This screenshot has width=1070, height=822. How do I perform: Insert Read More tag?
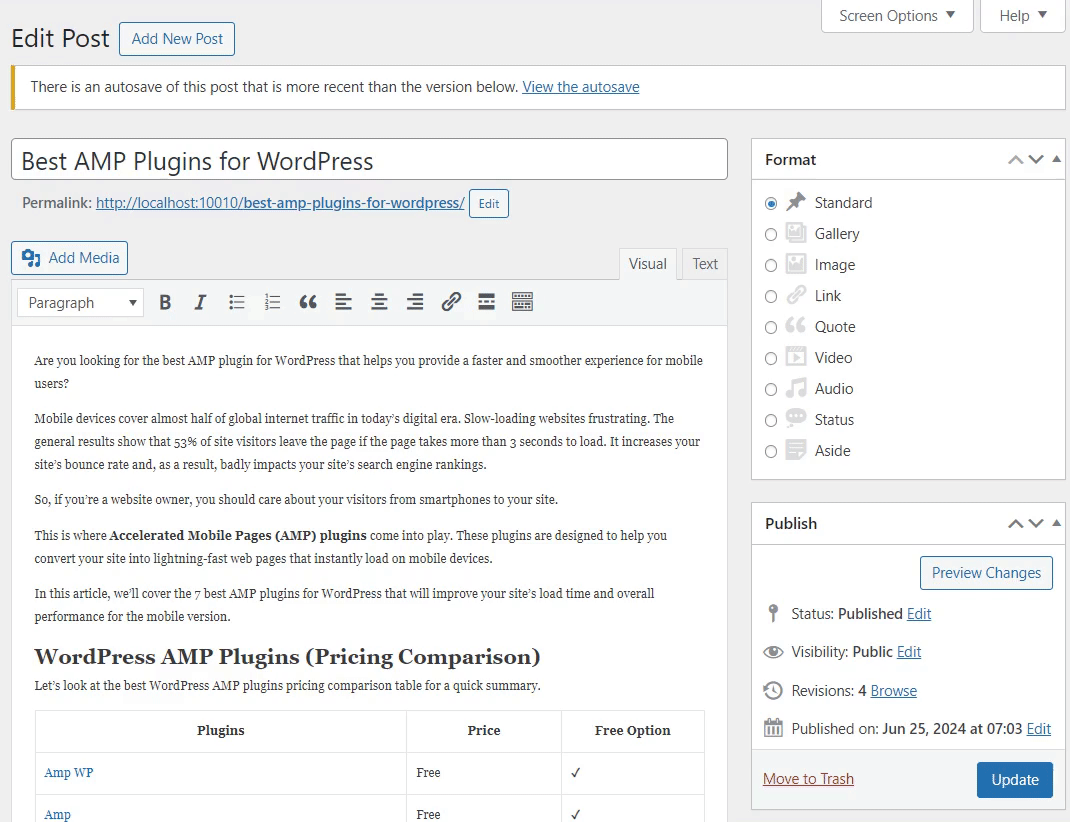tap(487, 302)
